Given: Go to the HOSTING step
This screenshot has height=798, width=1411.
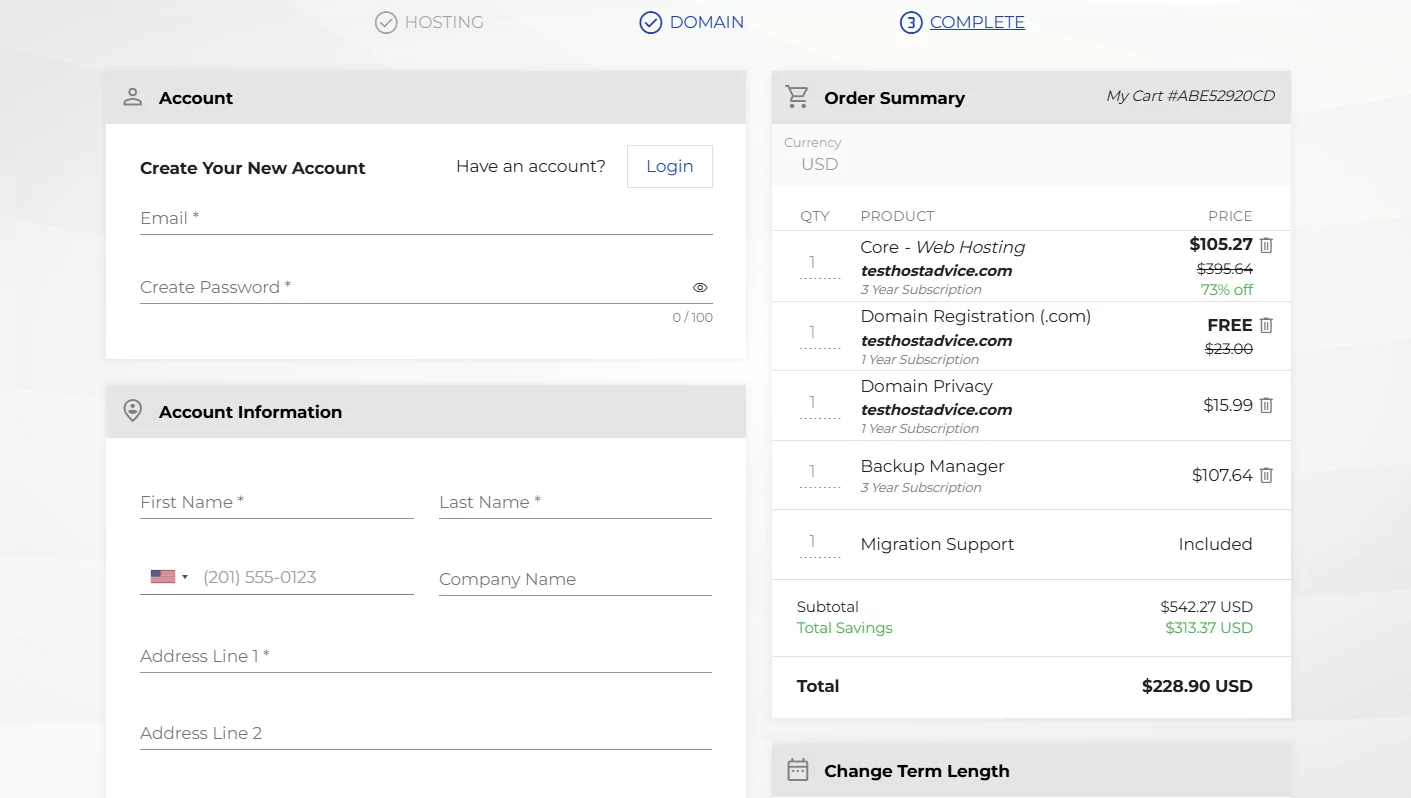Looking at the screenshot, I should click(444, 22).
